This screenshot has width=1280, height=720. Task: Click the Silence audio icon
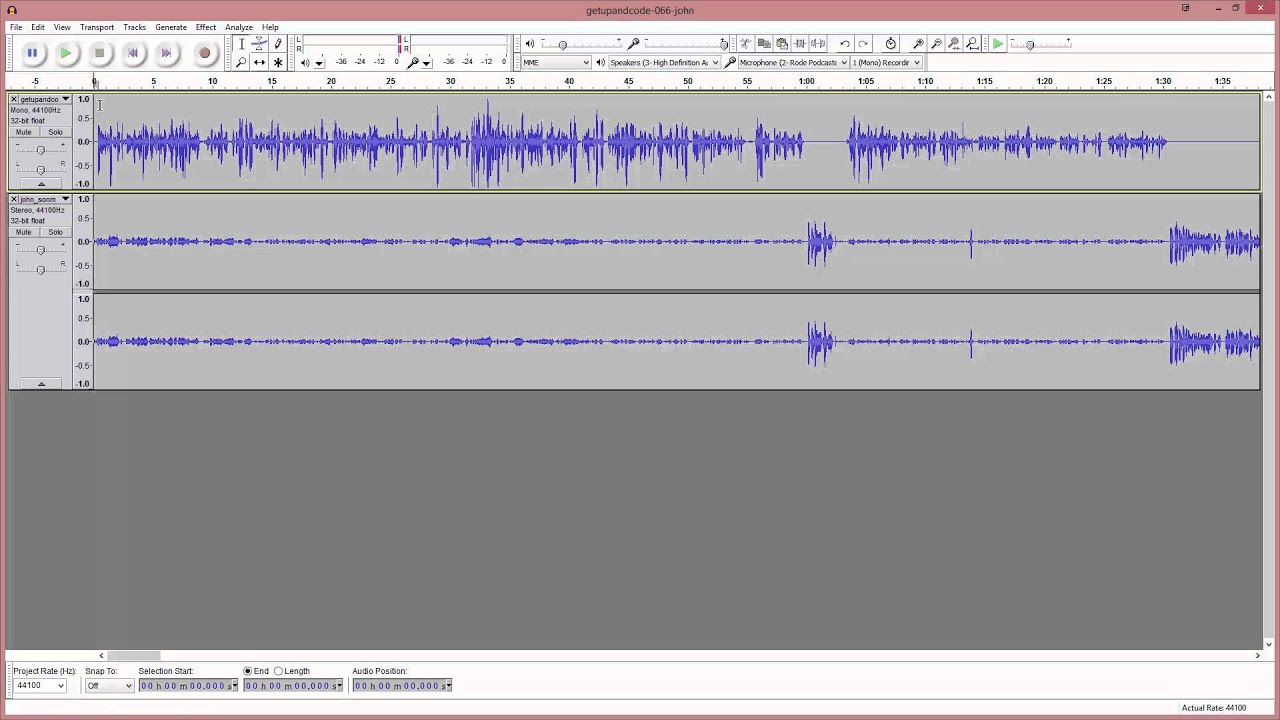pyautogui.click(x=818, y=44)
